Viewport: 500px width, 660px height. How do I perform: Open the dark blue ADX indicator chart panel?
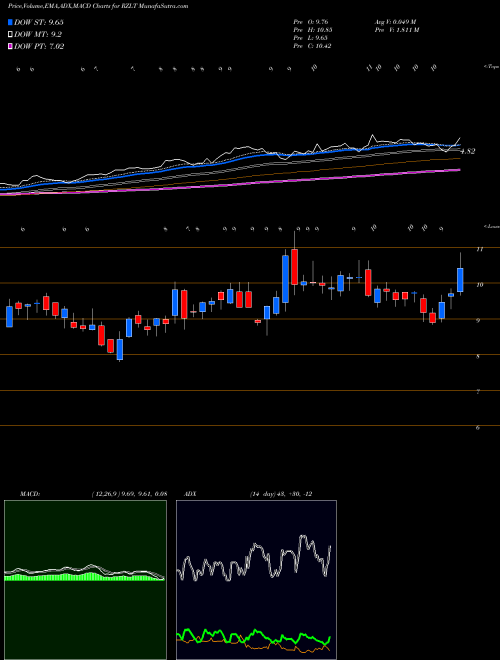tap(256, 580)
